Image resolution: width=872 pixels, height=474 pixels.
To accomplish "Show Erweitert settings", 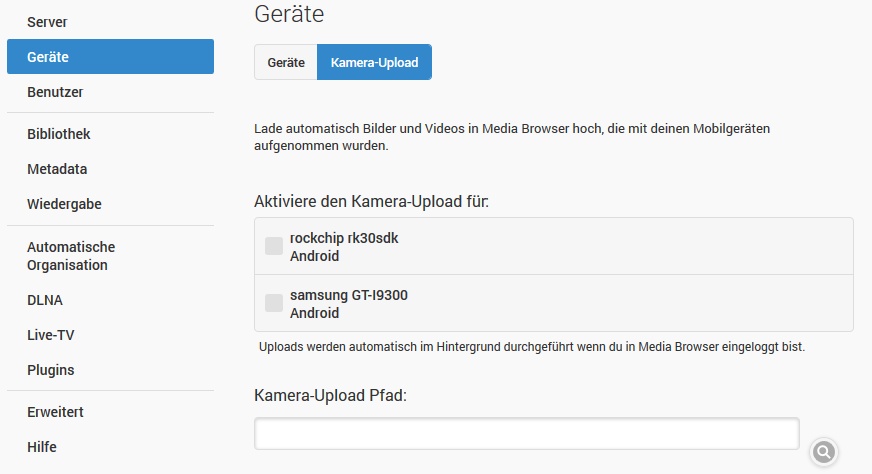I will [55, 412].
